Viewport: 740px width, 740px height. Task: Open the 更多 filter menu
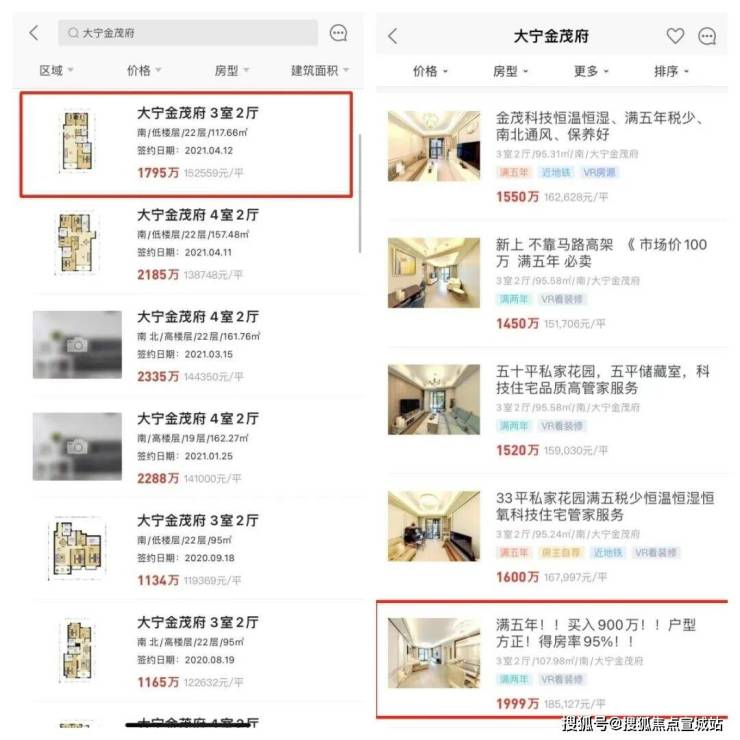[591, 71]
